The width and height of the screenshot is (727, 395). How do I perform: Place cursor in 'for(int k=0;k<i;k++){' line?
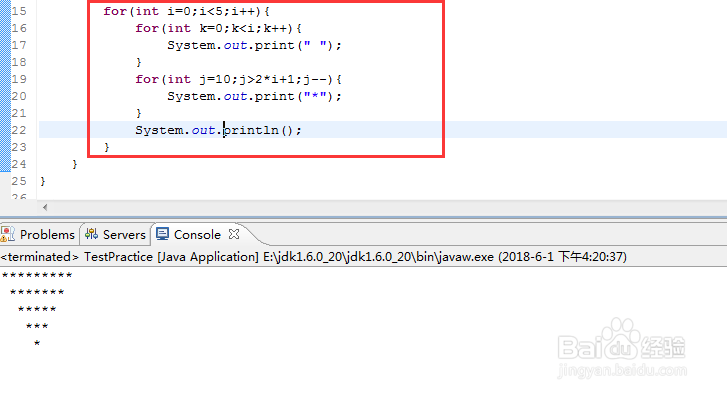coord(218,28)
